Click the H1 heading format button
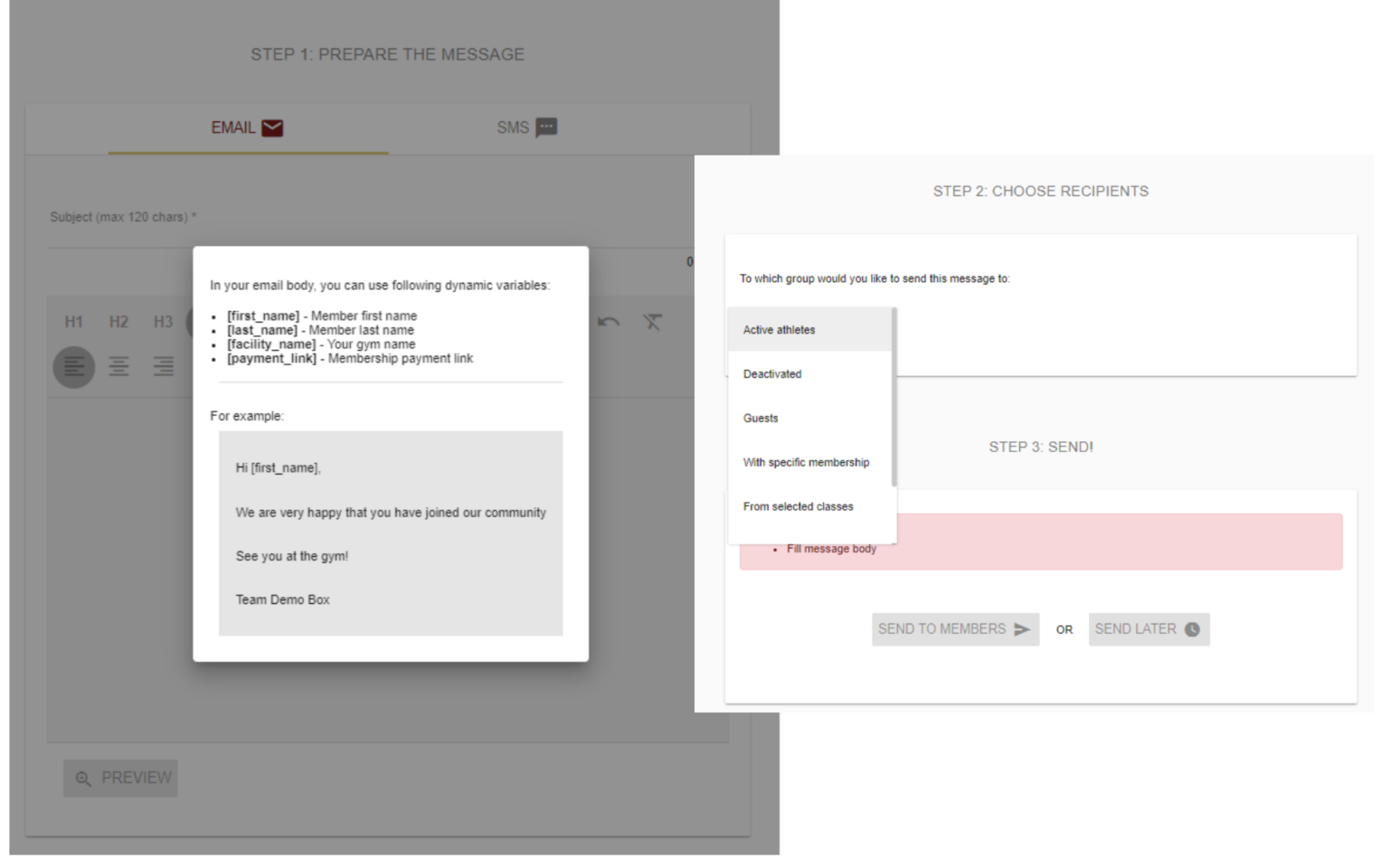 (x=73, y=322)
